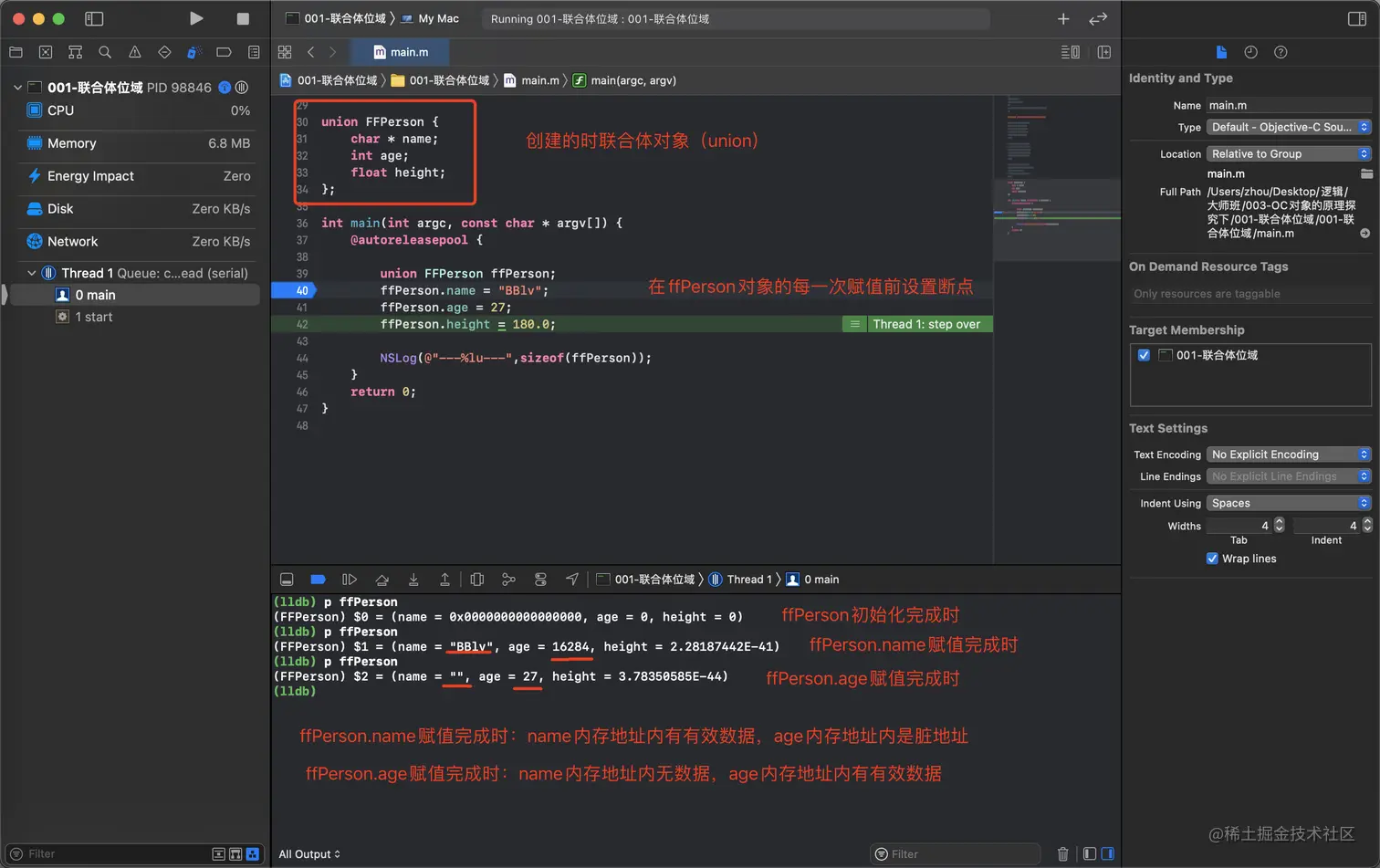
Task: Collapse the Thread 1 disclosure triangle
Action: click(32, 273)
